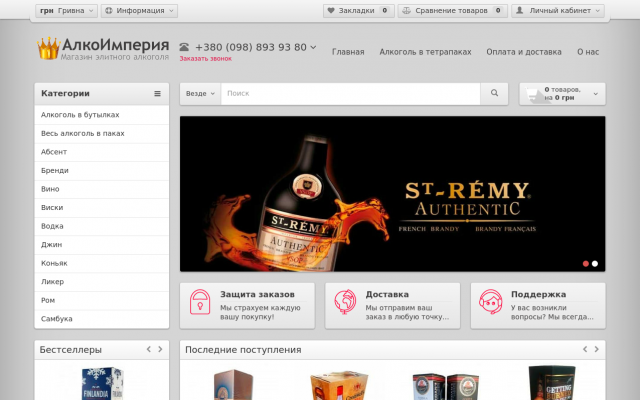Click the St-Rémy Authentic banner image

(x=393, y=194)
